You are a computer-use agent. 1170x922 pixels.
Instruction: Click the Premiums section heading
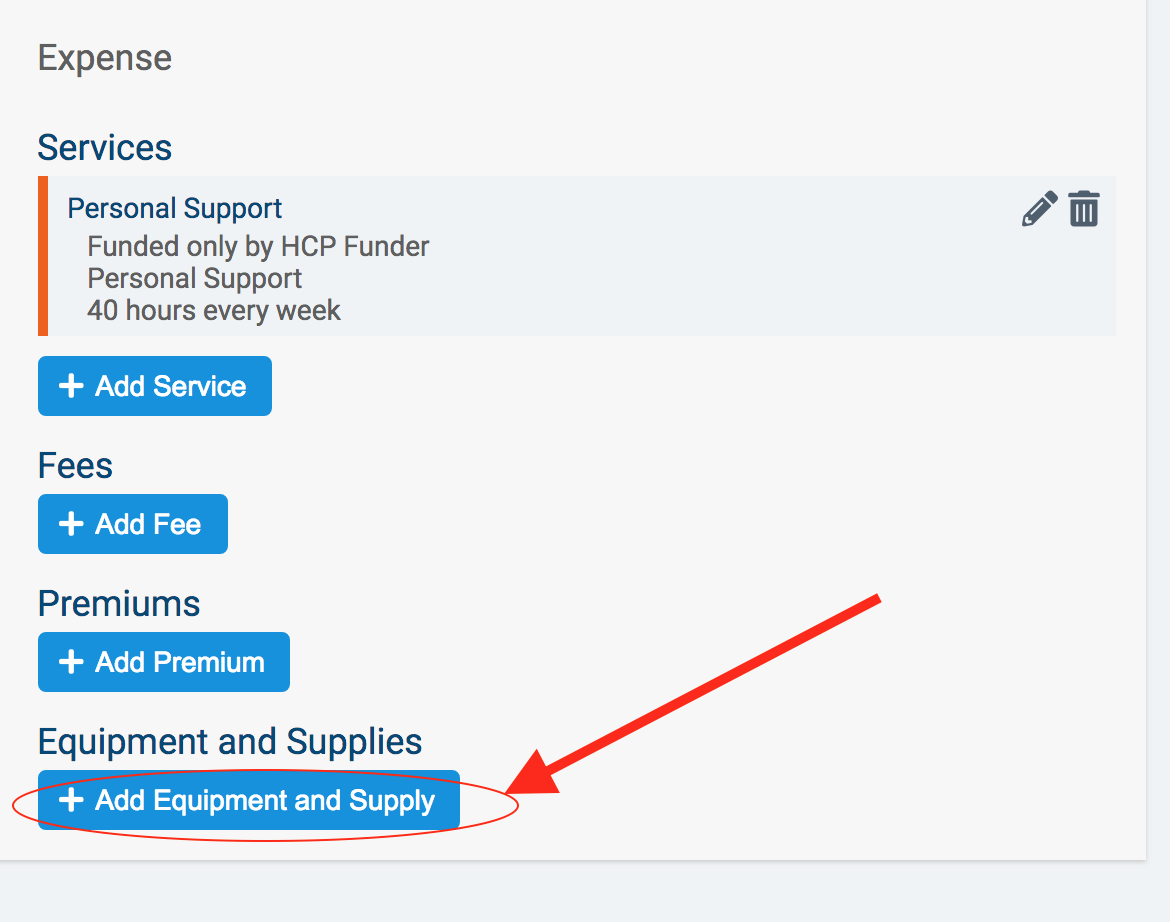119,604
